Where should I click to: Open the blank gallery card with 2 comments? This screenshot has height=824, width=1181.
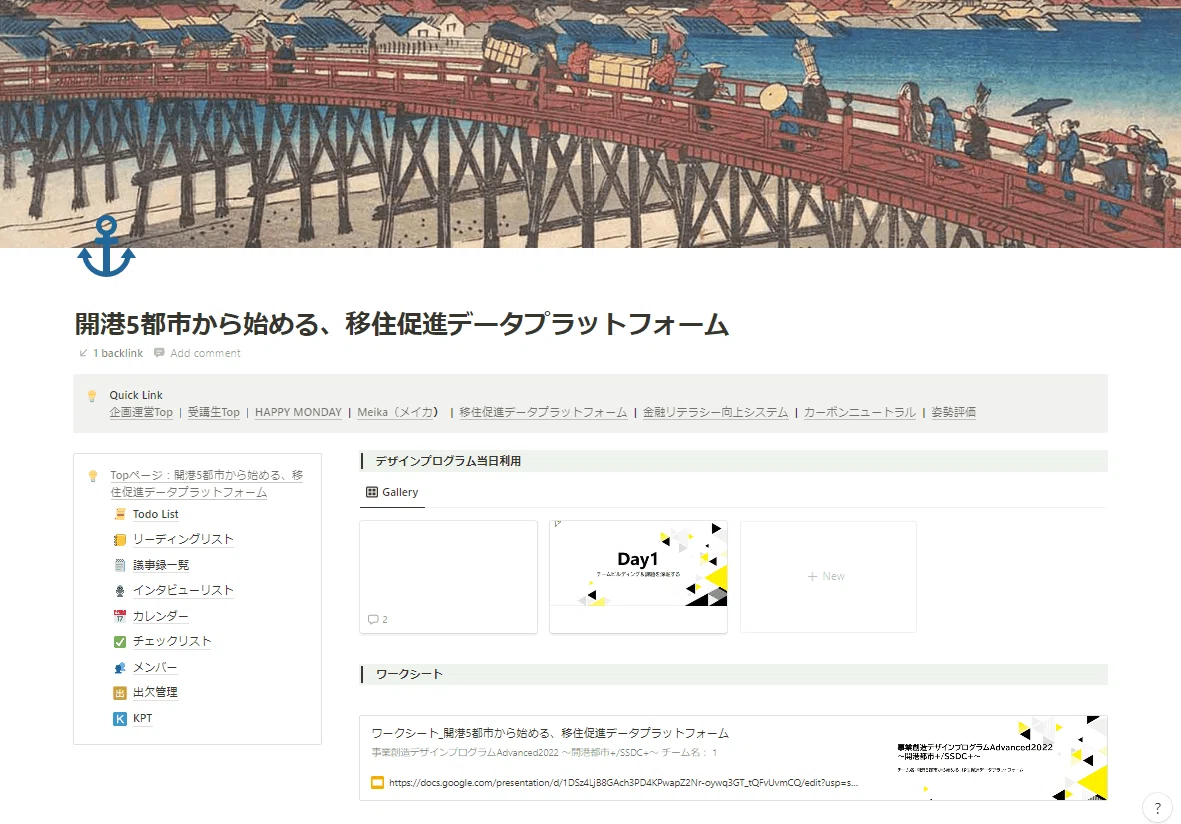[449, 577]
